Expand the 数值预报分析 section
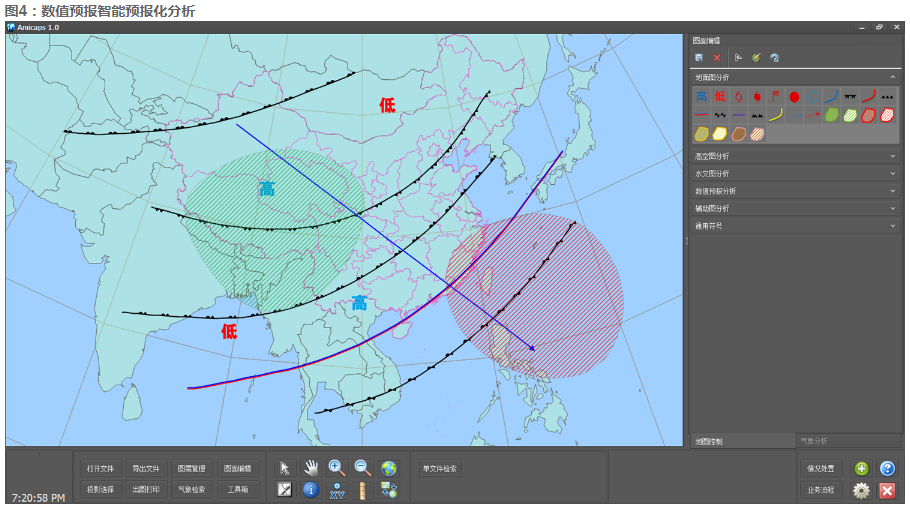 pyautogui.click(x=795, y=191)
